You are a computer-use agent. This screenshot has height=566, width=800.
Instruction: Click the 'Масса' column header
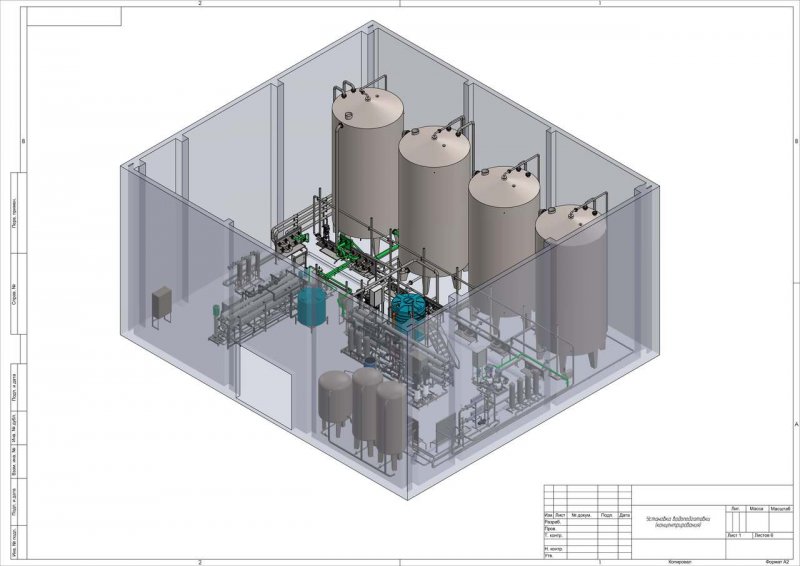757,509
